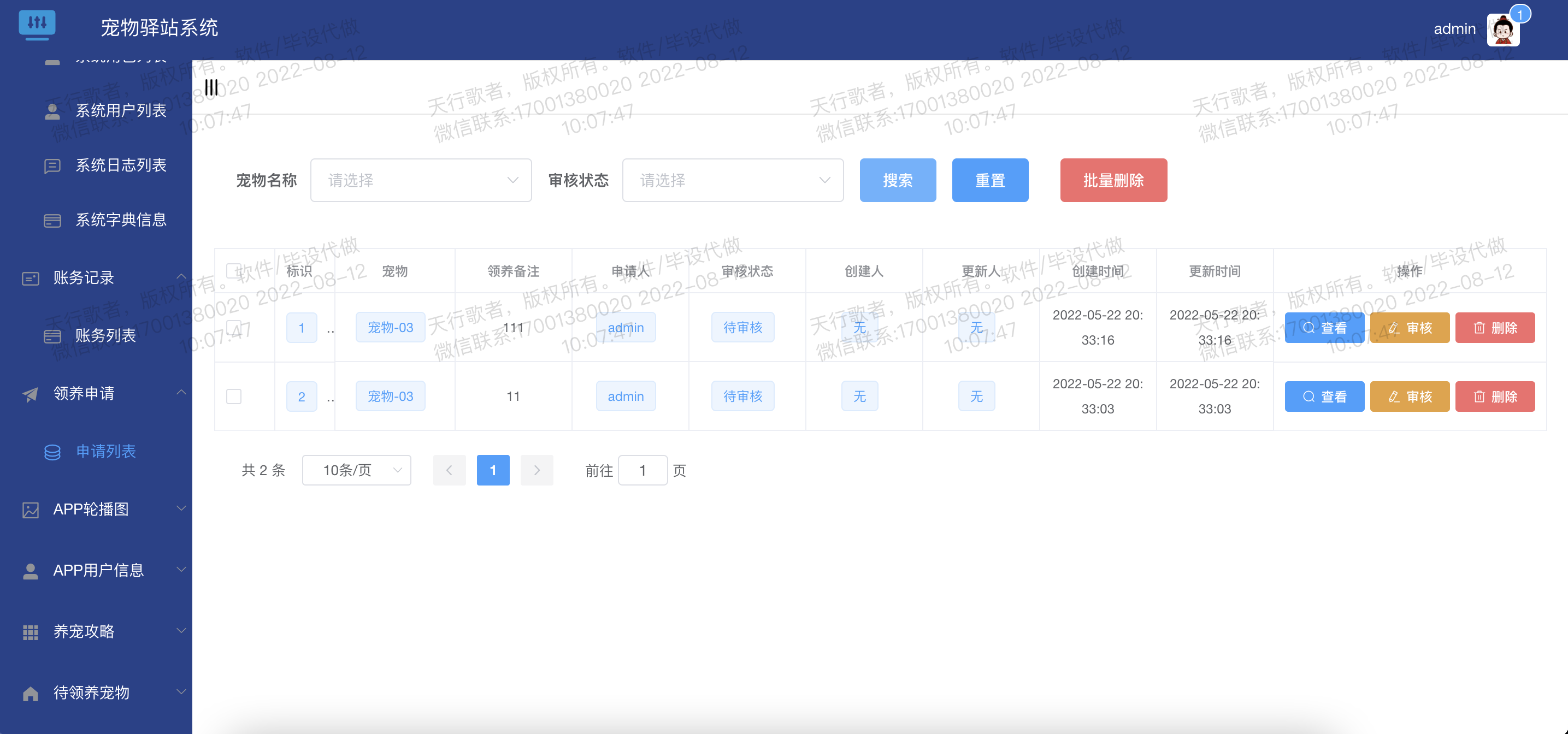This screenshot has width=1568, height=734.
Task: Select the 养宠攻略 grid icon
Action: coord(31,632)
